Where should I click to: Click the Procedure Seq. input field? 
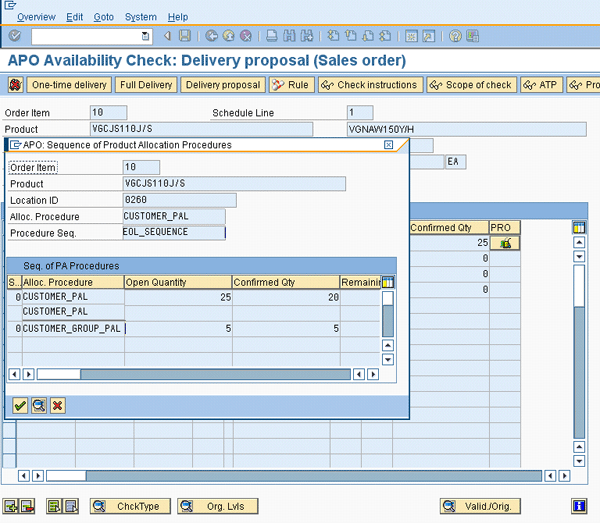point(173,232)
